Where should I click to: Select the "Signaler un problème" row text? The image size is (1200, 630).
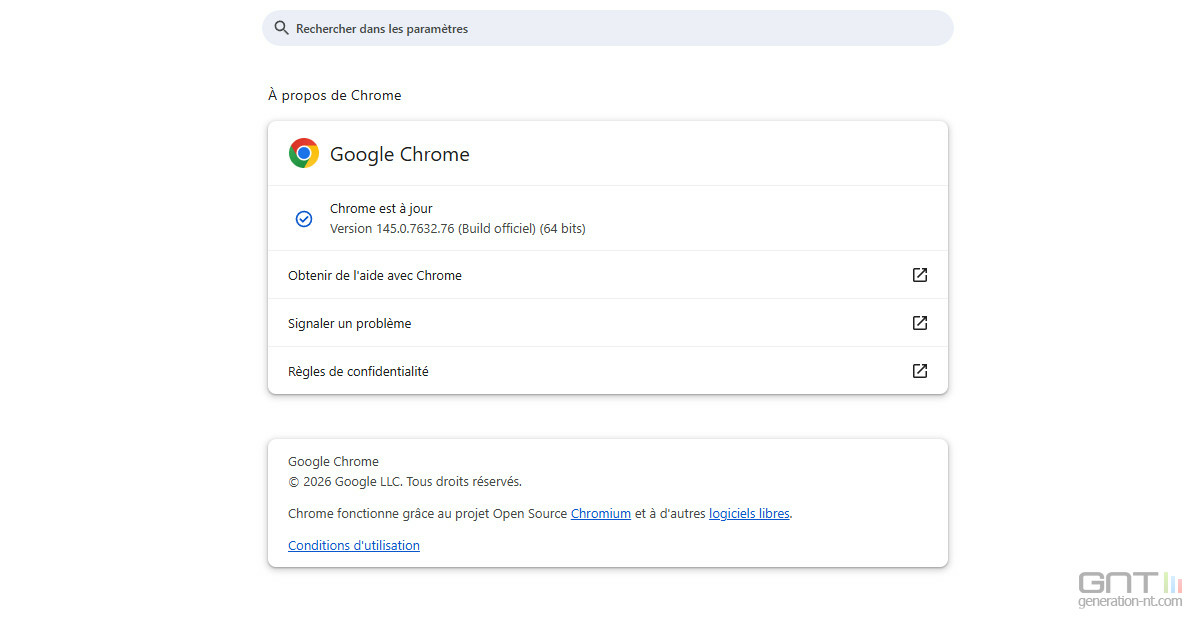pos(349,323)
